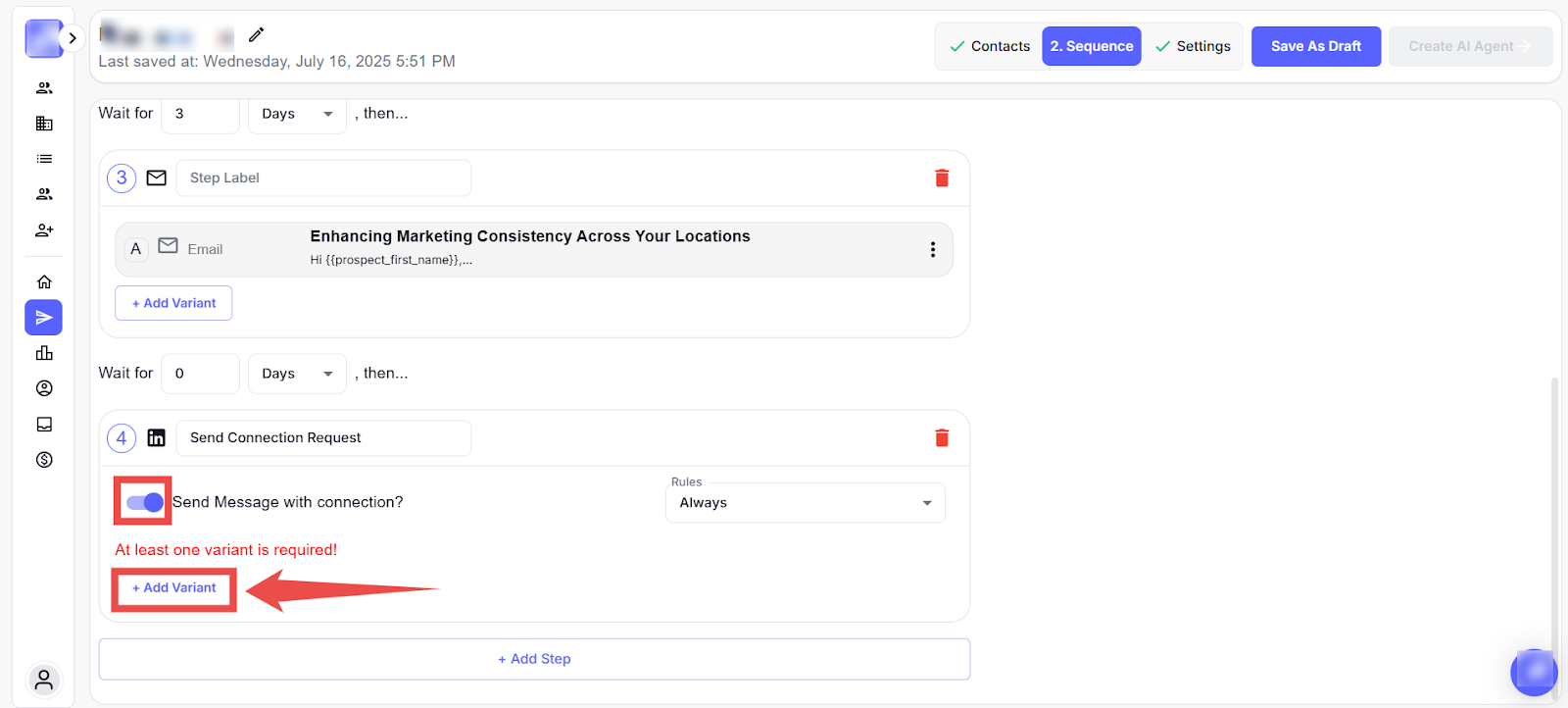
Task: Click Save As Draft button
Action: coord(1315,46)
